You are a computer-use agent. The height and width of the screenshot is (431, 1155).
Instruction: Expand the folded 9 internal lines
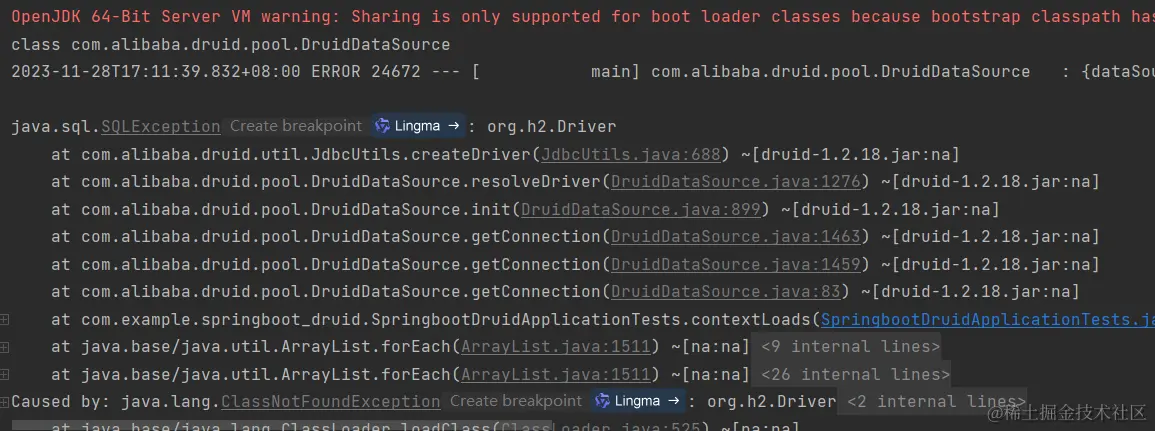click(850, 347)
